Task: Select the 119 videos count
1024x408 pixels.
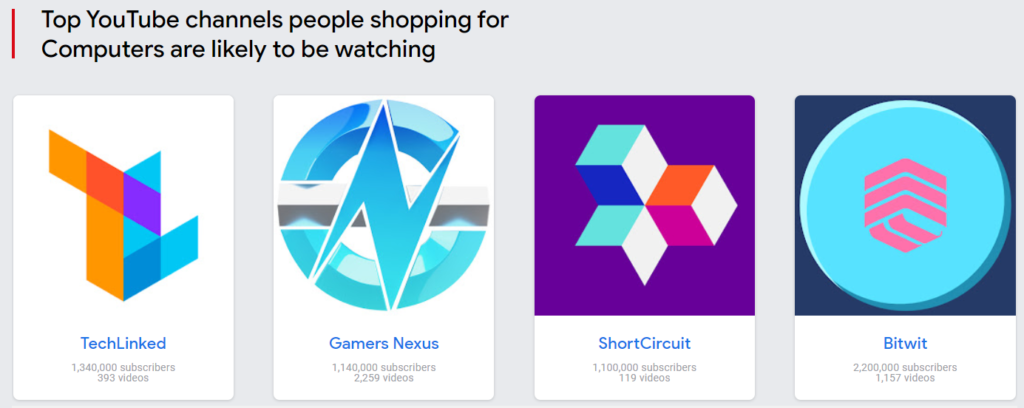Action: coord(645,378)
